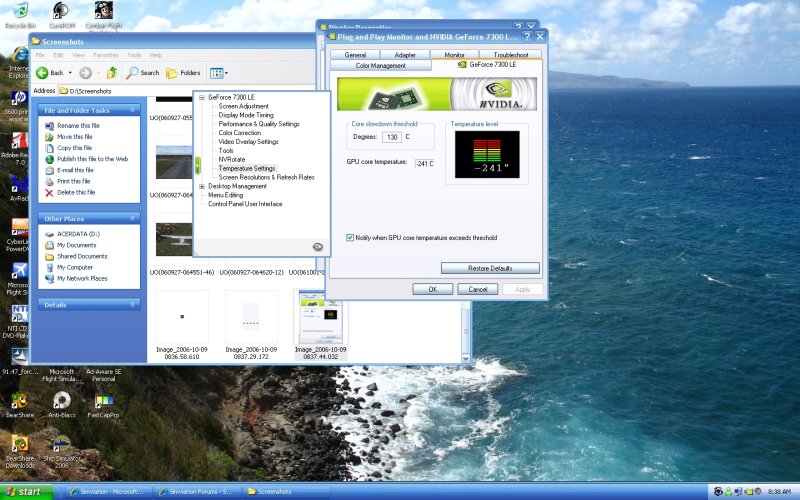This screenshot has width=800, height=500.
Task: Click the Up folder icon in Explorer
Action: [112, 73]
